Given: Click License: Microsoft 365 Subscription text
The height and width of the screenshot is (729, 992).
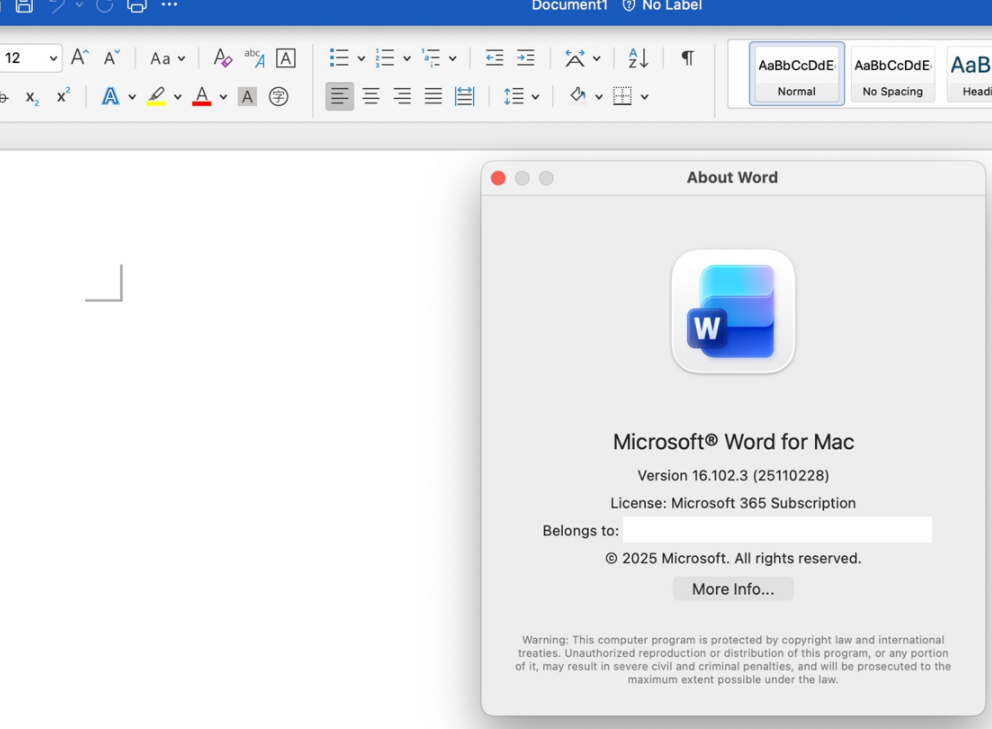Looking at the screenshot, I should coord(733,503).
